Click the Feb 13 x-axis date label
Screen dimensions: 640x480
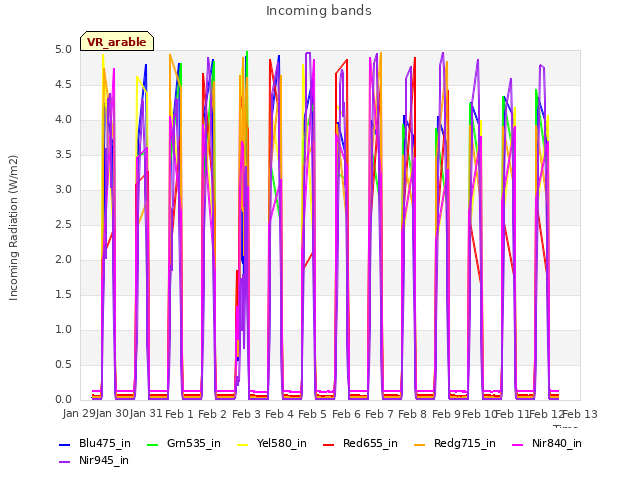point(580,414)
